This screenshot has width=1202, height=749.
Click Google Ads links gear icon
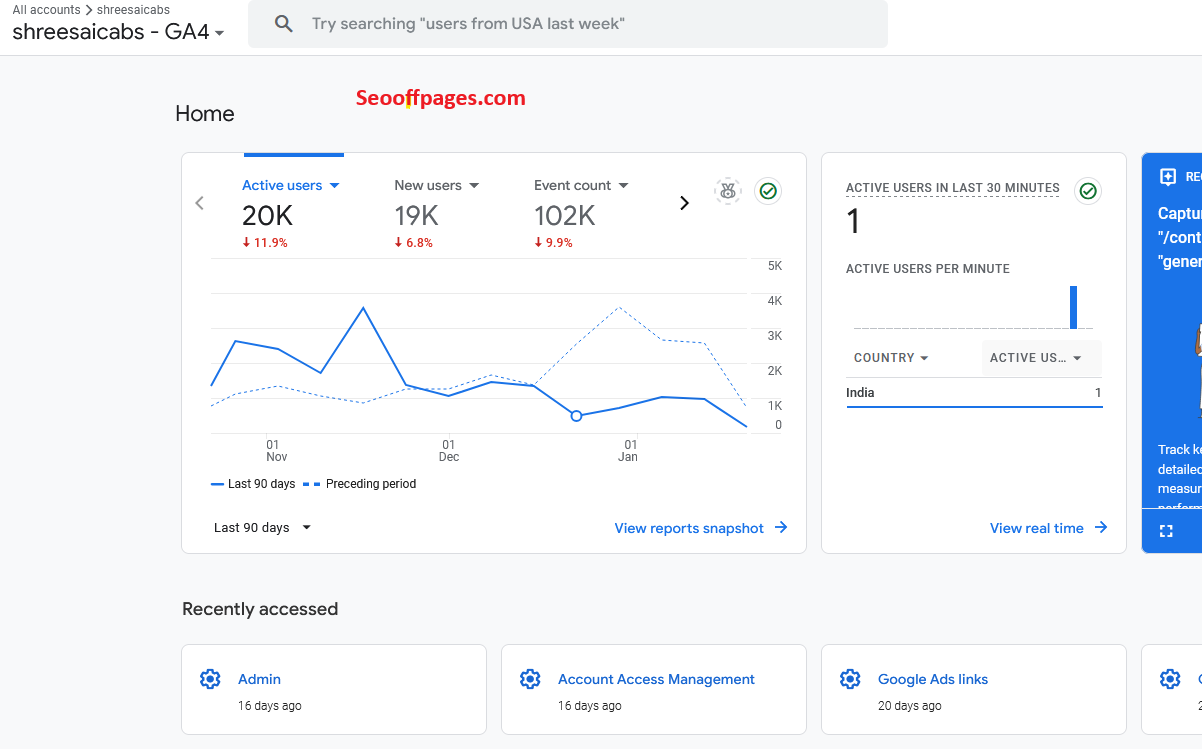click(x=850, y=680)
